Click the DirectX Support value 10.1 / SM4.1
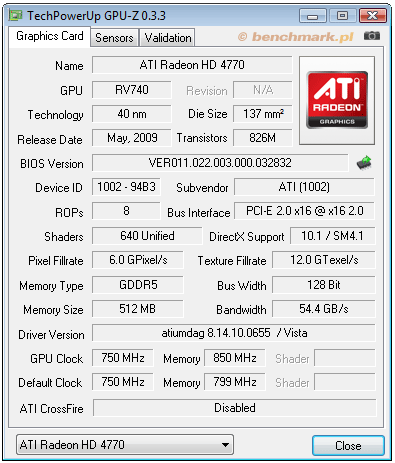The width and height of the screenshot is (395, 463). [333, 236]
